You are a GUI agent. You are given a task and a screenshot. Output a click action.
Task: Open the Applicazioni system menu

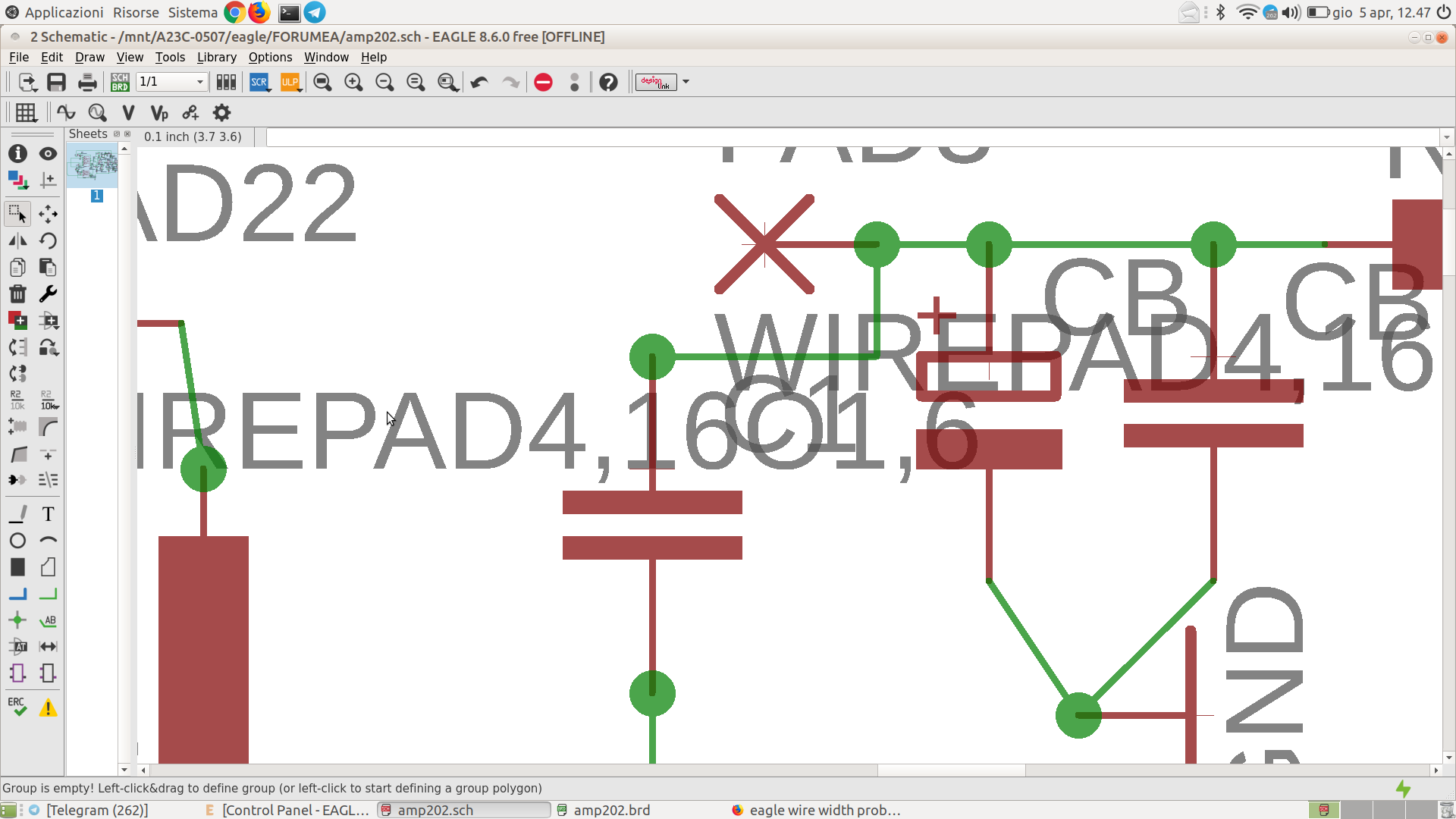click(64, 12)
